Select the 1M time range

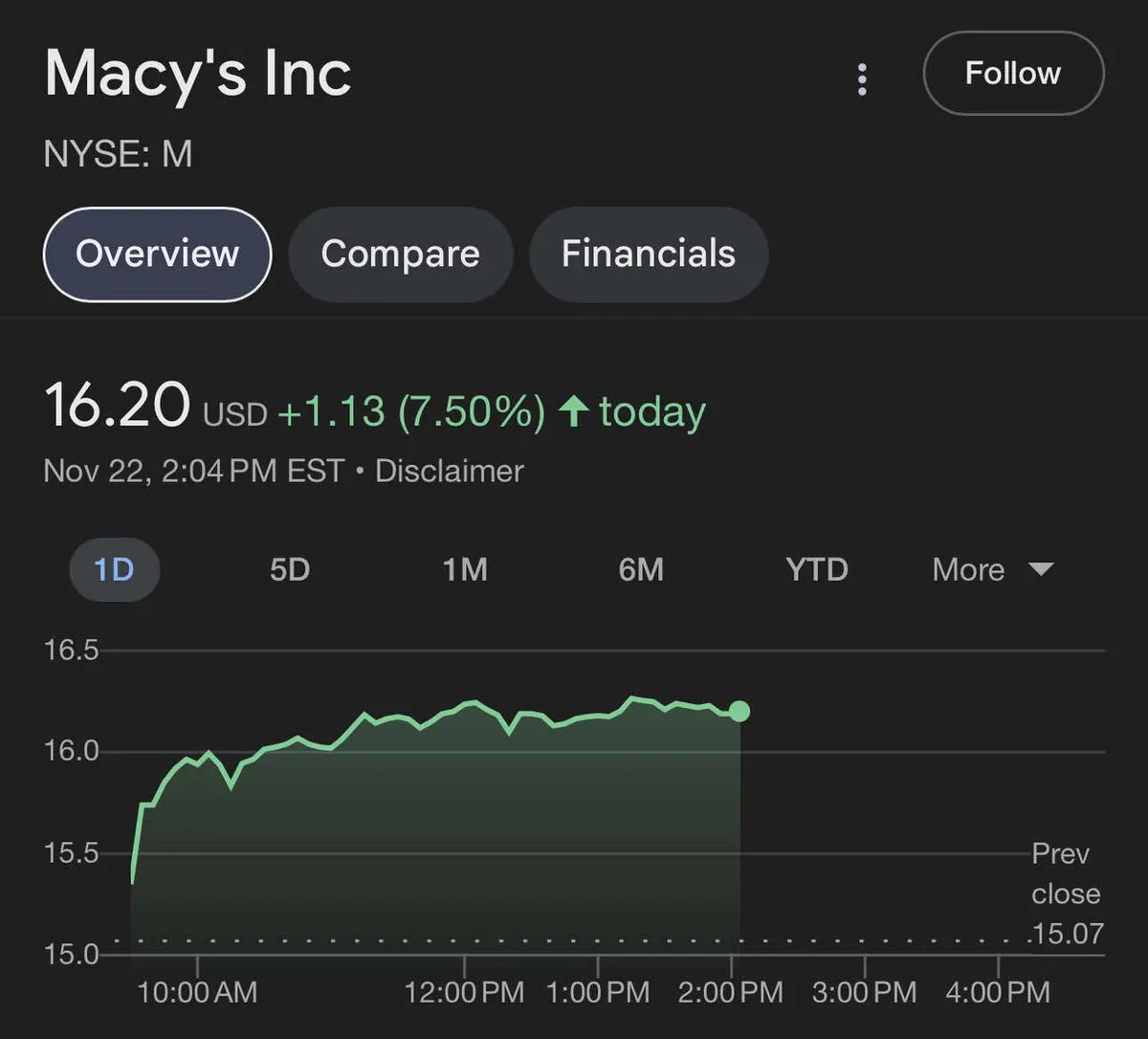[465, 570]
